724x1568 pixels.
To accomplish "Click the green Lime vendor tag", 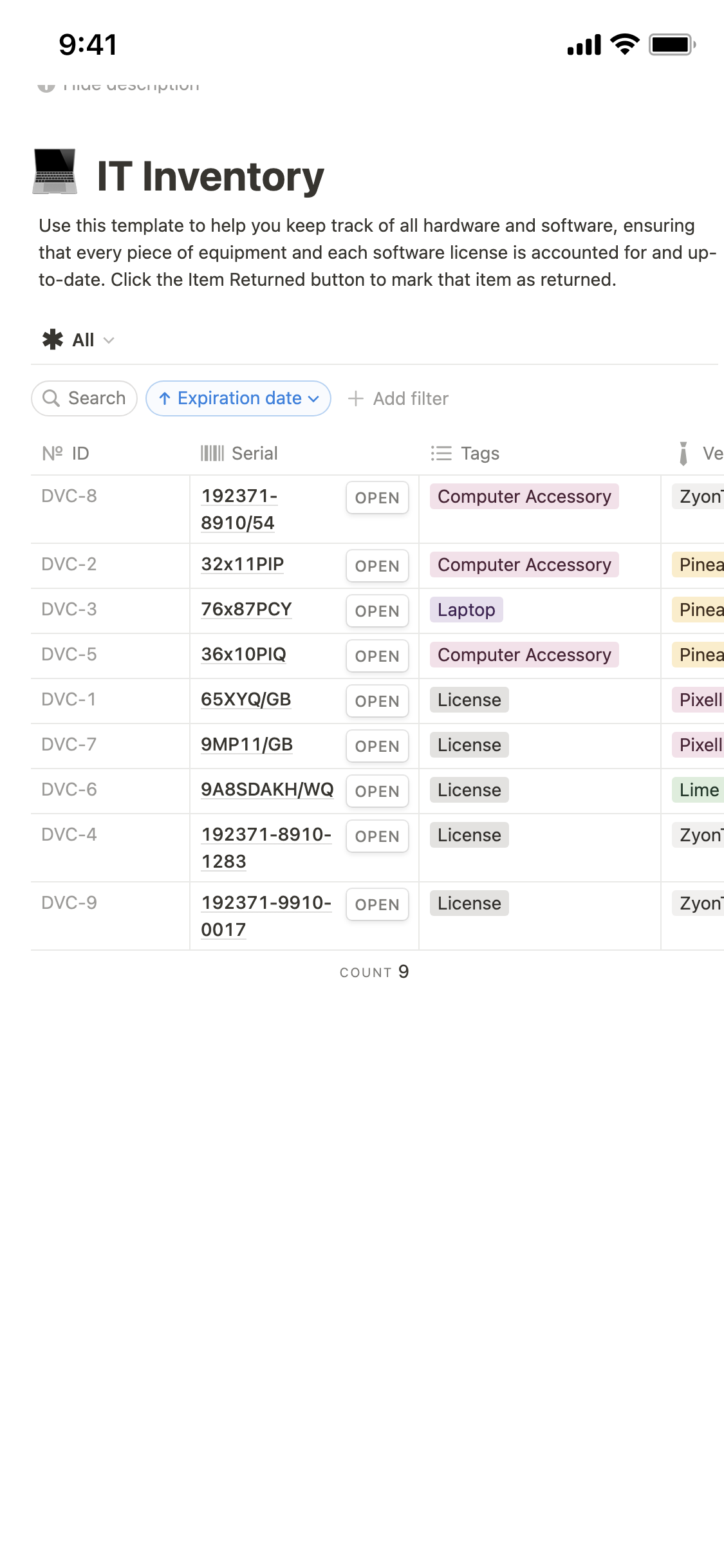I will [x=698, y=790].
